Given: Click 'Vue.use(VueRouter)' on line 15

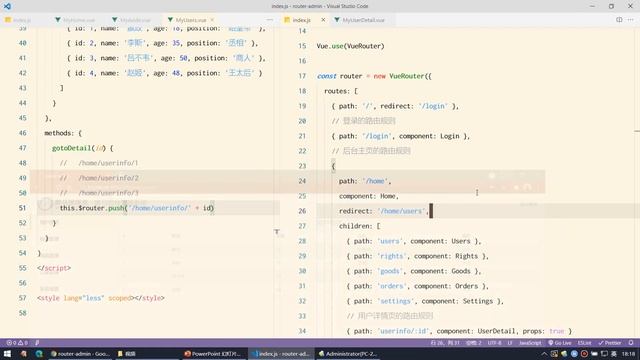Looking at the screenshot, I should pyautogui.click(x=351, y=46).
